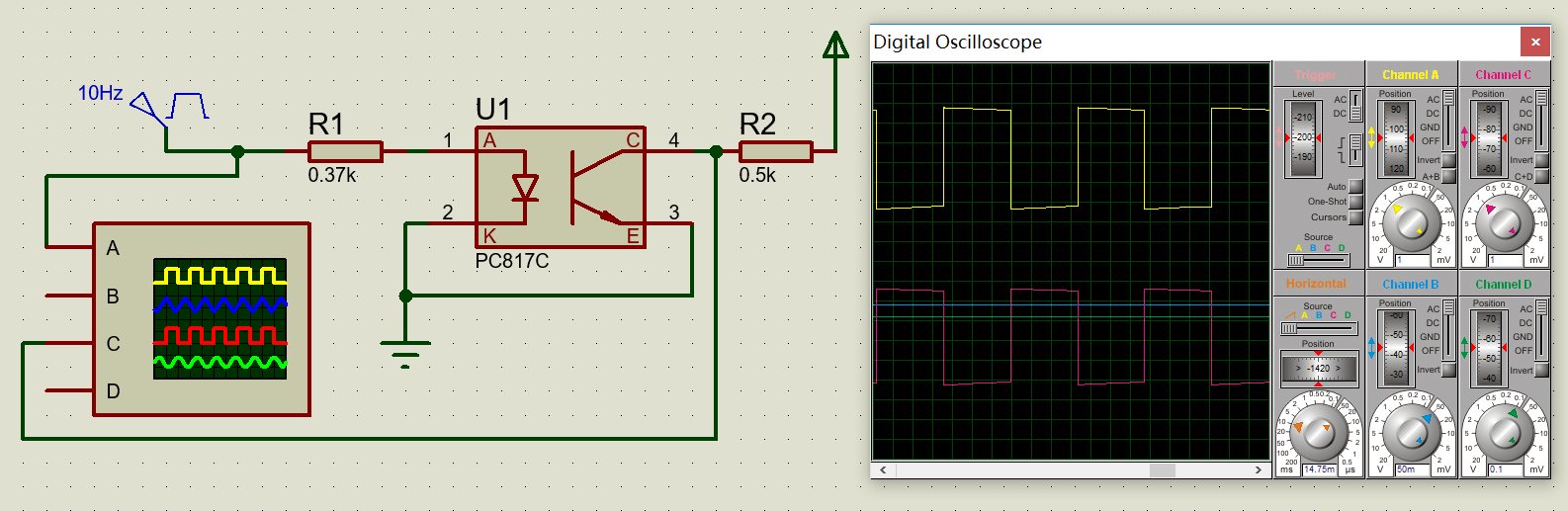Click the Channel D voltage knob
This screenshot has height=511, width=1568.
coord(1504,433)
